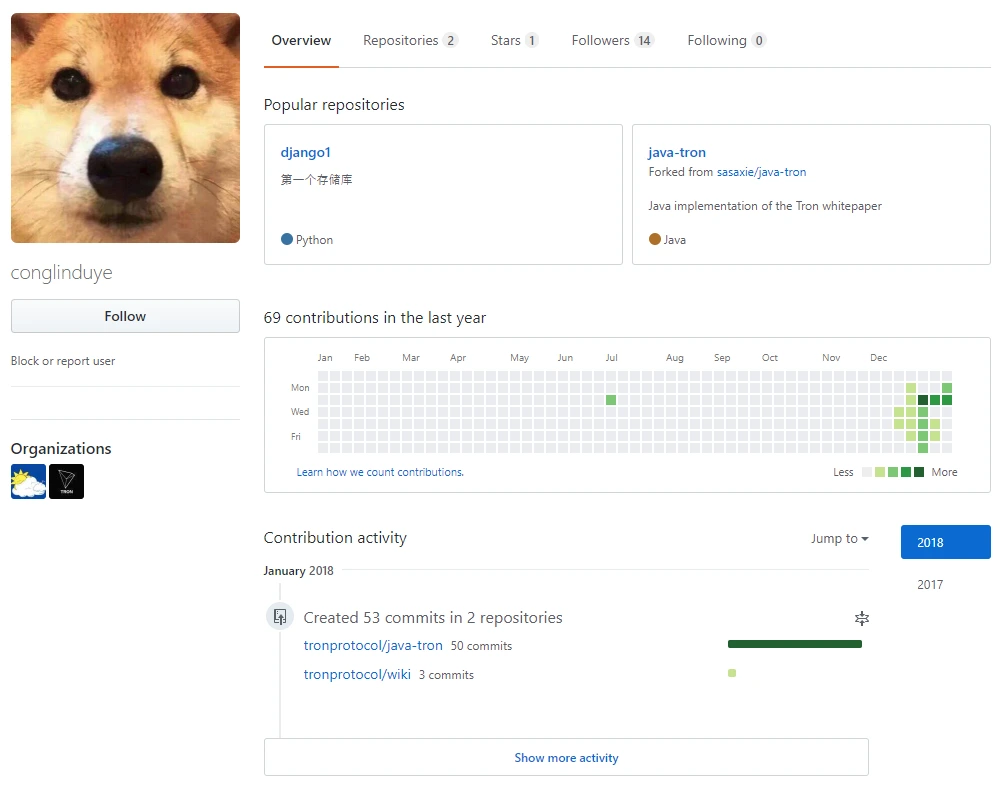View the Following tab
The height and width of the screenshot is (790, 1001).
coord(726,40)
